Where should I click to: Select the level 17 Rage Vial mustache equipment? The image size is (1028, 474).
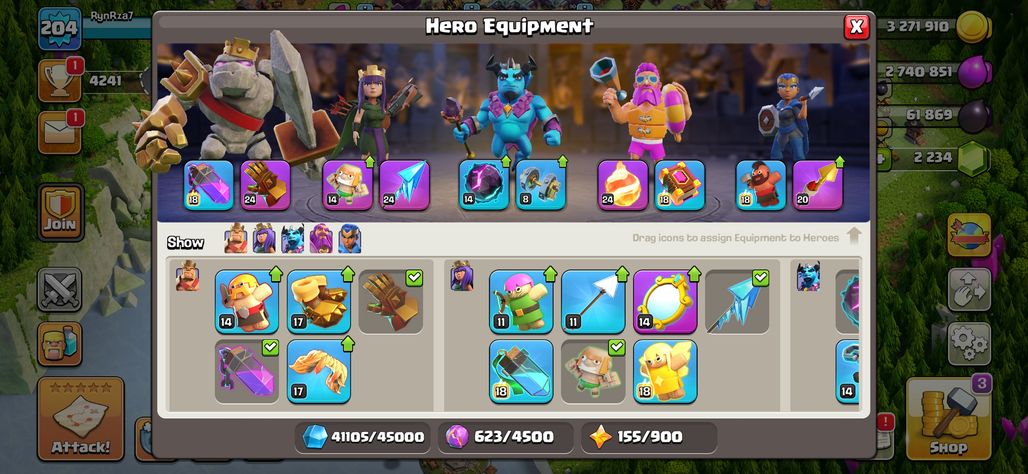[319, 371]
